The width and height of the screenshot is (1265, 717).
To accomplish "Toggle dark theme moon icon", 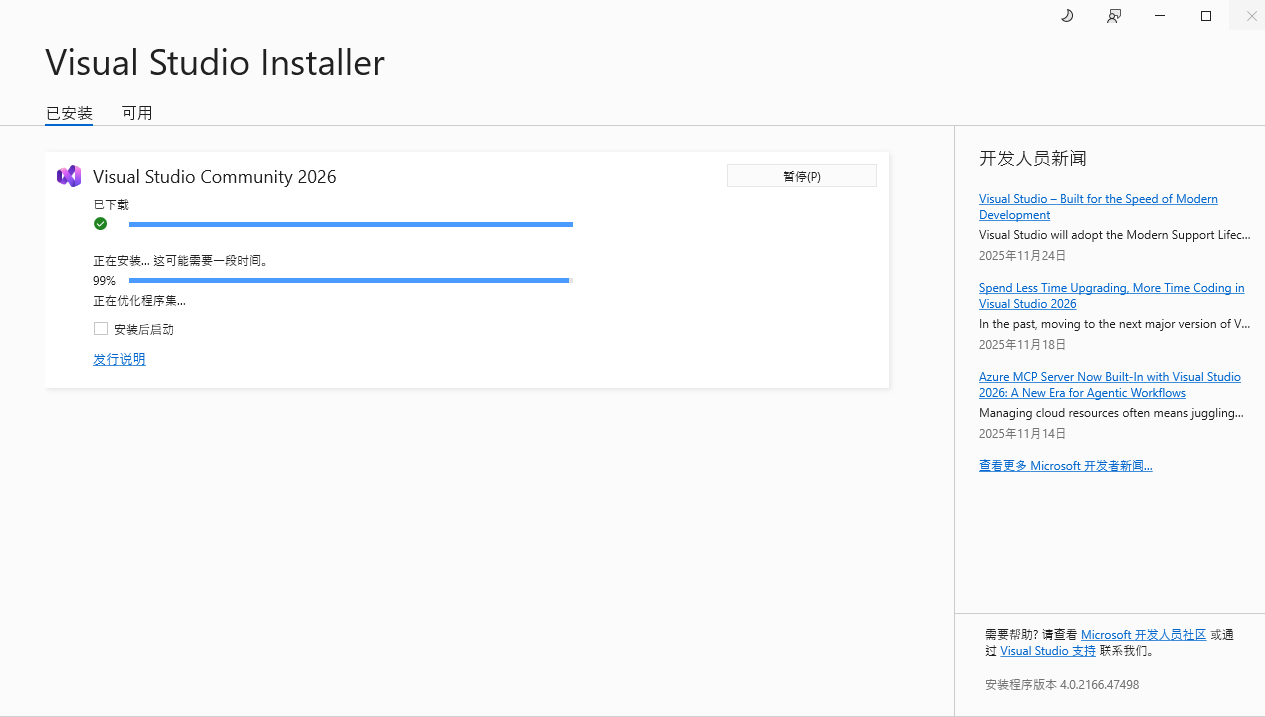I will point(1067,16).
